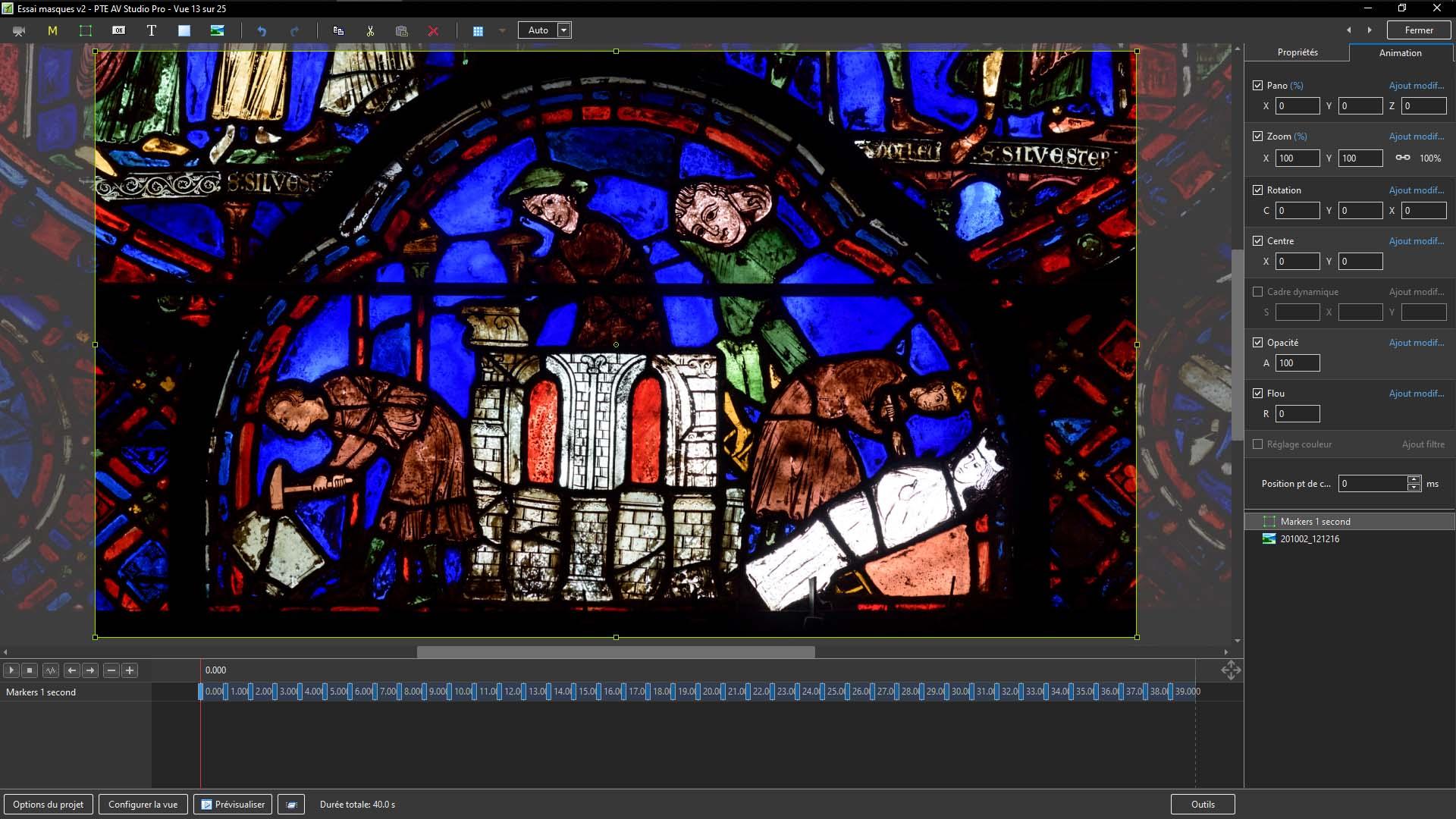Uncheck the Zoom checkbox
The image size is (1456, 819).
tap(1257, 136)
